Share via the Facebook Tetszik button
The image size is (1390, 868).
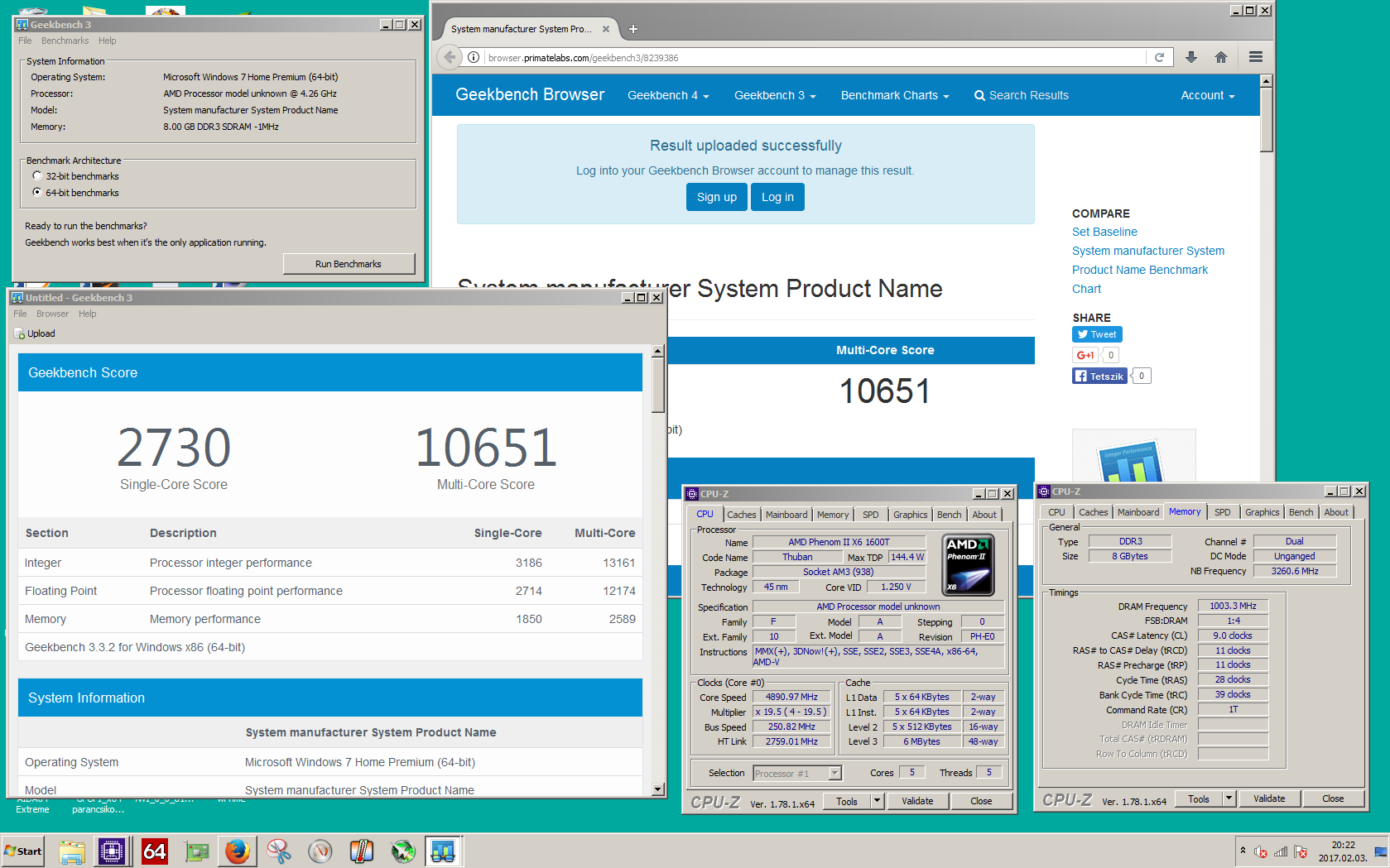pyautogui.click(x=1099, y=376)
